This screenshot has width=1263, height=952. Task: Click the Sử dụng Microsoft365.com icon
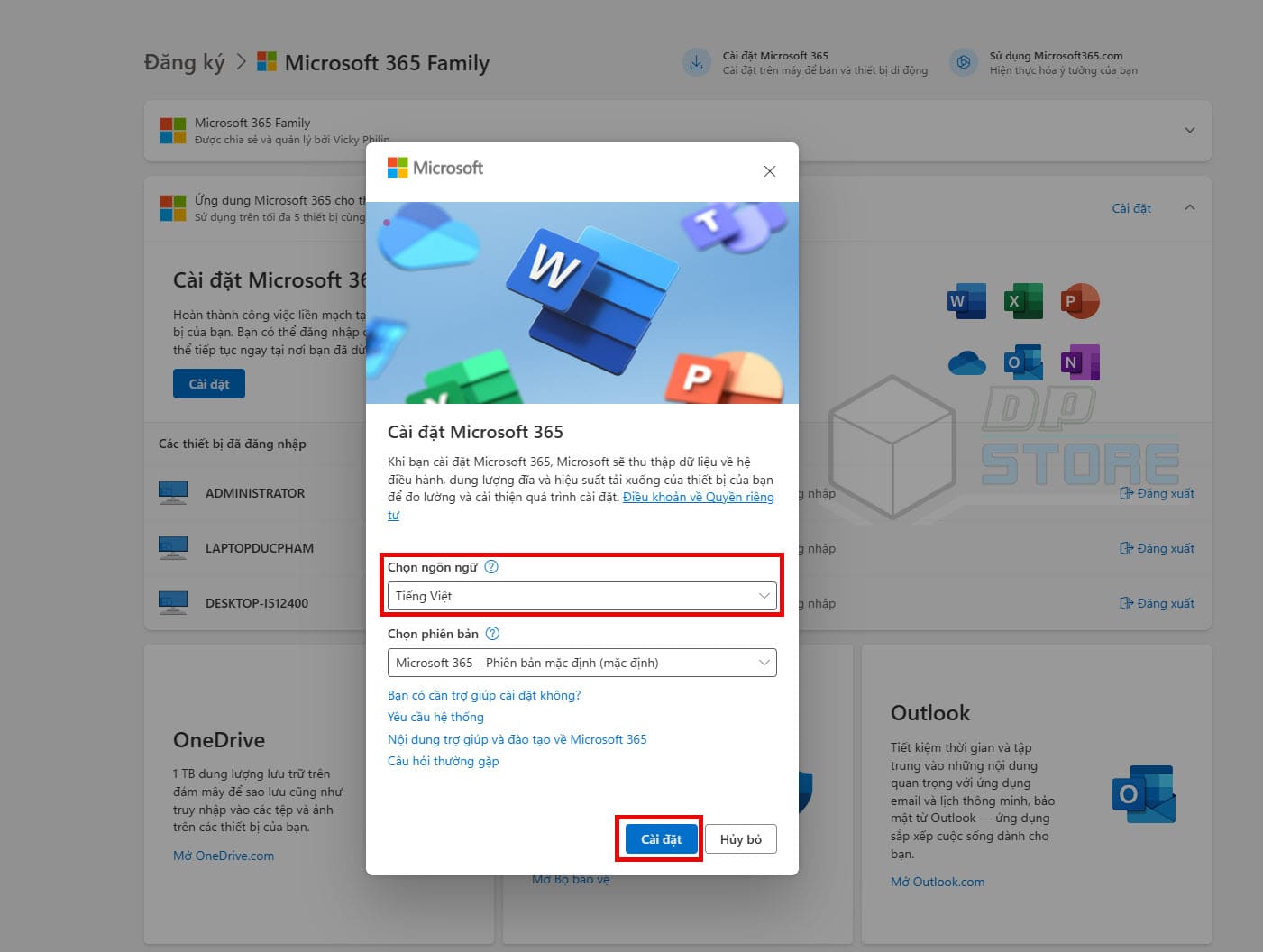[964, 63]
